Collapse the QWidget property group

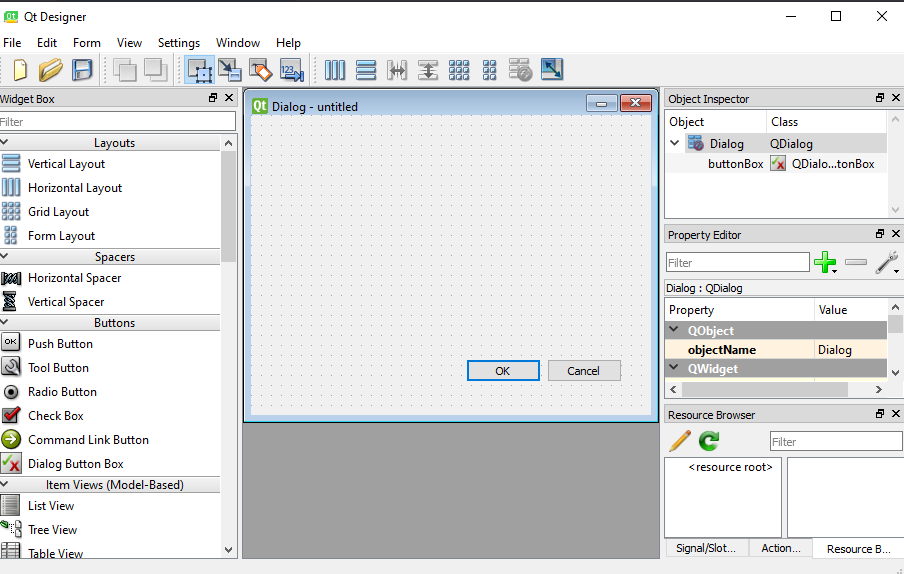673,368
